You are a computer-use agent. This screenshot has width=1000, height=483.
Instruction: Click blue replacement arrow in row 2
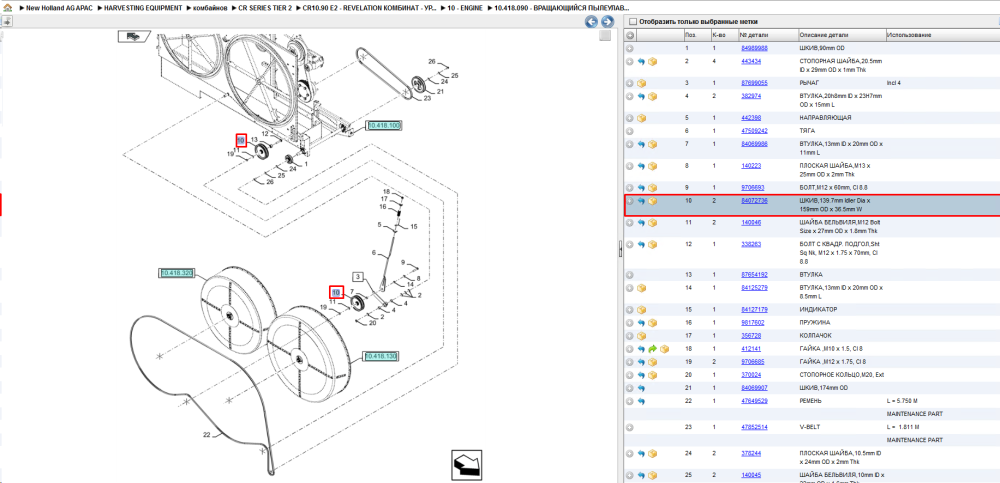point(642,62)
